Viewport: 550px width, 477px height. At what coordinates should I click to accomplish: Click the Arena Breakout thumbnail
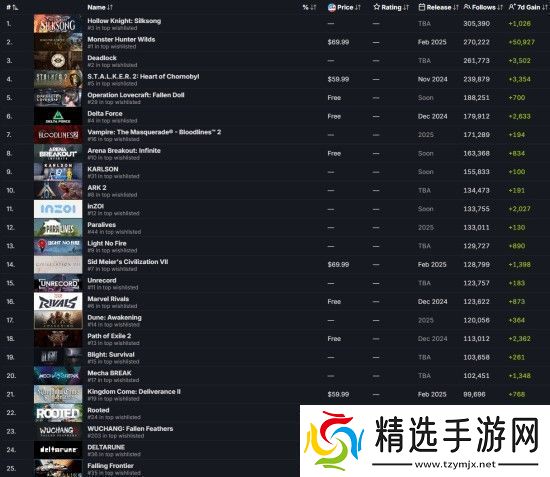tap(58, 153)
